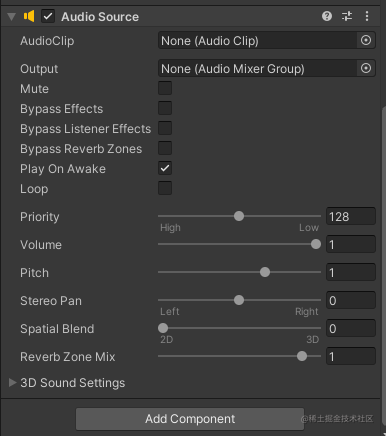Click the Spatial Blend slider knob
Viewport: 386px width, 436px height.
pos(163,328)
